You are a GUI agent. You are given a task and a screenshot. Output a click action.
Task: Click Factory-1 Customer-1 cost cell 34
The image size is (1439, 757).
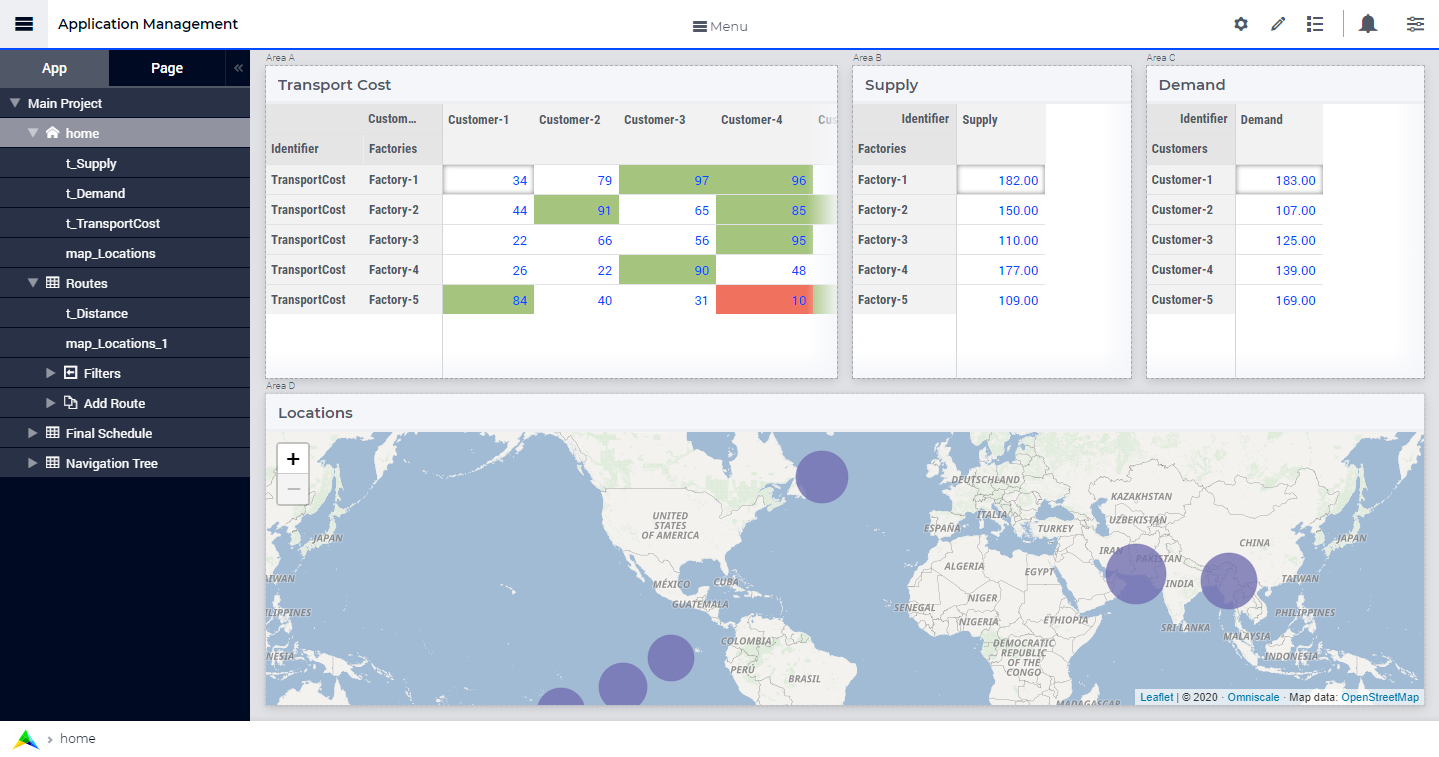click(488, 180)
